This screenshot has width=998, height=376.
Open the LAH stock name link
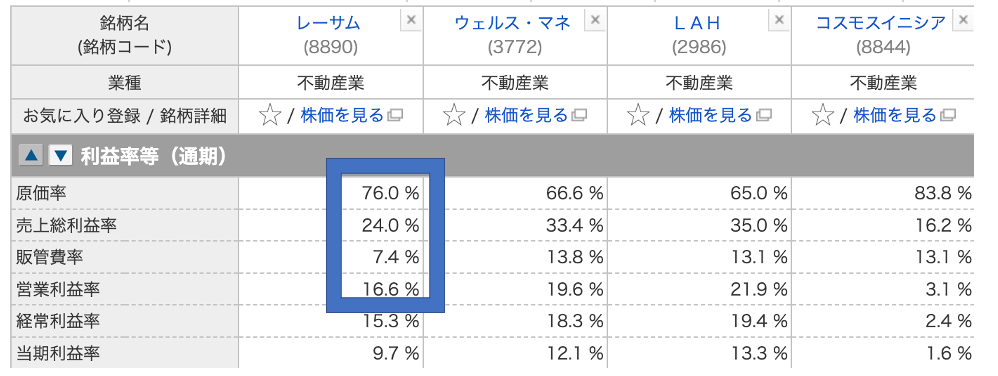[697, 24]
